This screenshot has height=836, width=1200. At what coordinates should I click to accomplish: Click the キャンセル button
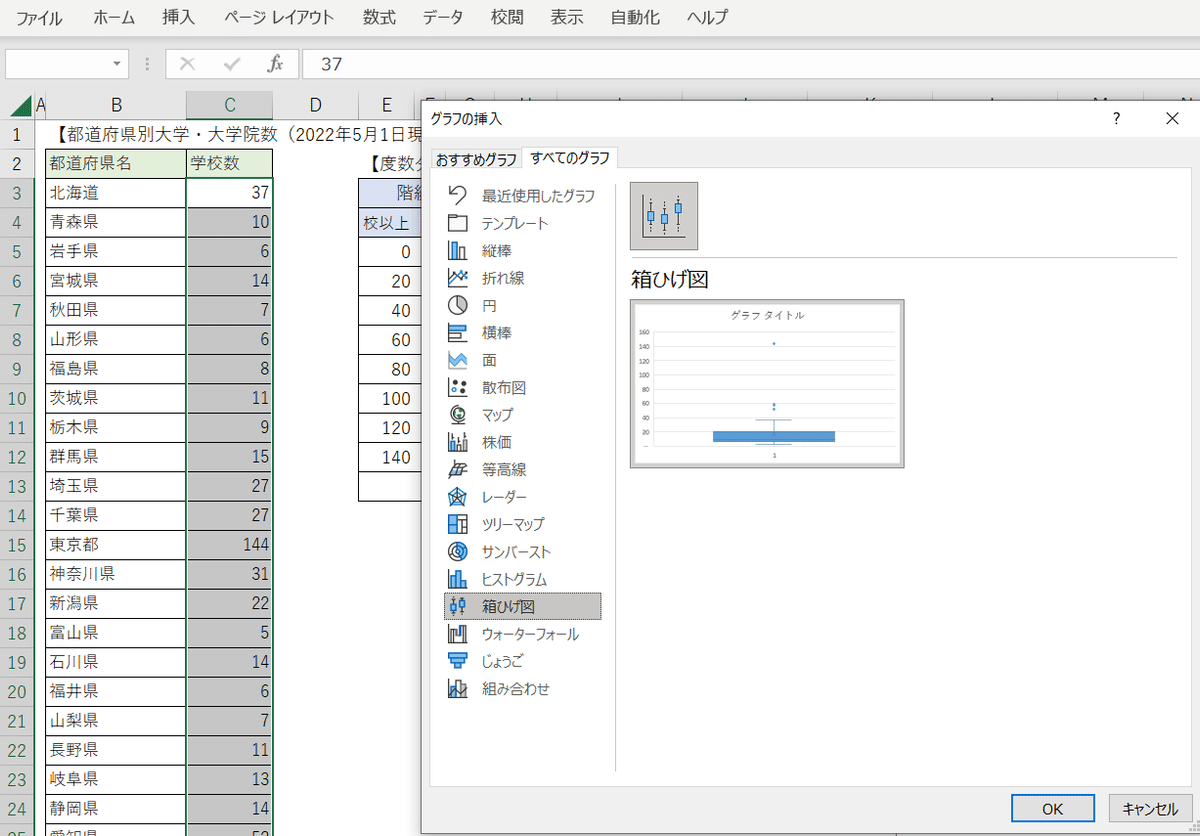(1150, 808)
